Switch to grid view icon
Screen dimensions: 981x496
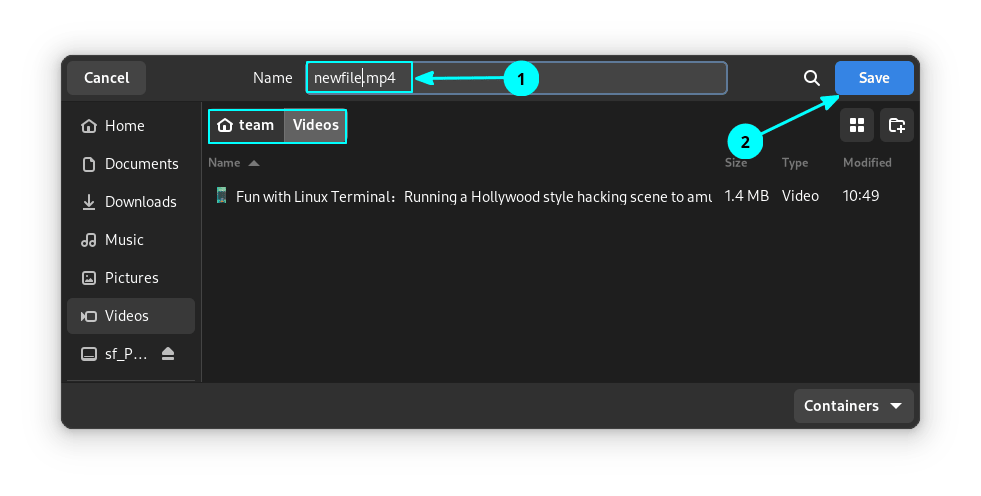click(857, 125)
